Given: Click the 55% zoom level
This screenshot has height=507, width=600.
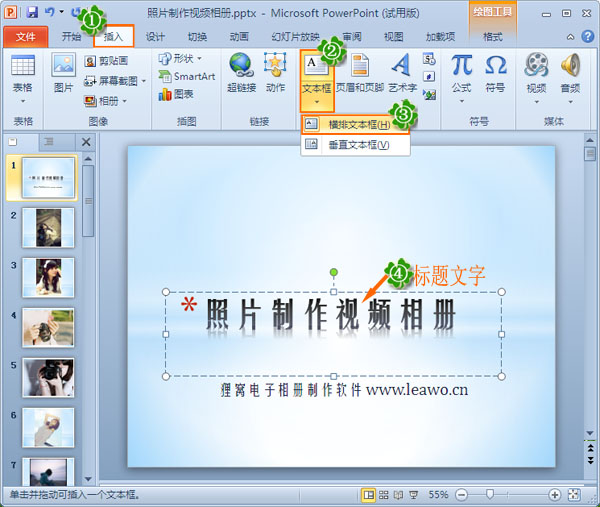Looking at the screenshot, I should point(438,495).
